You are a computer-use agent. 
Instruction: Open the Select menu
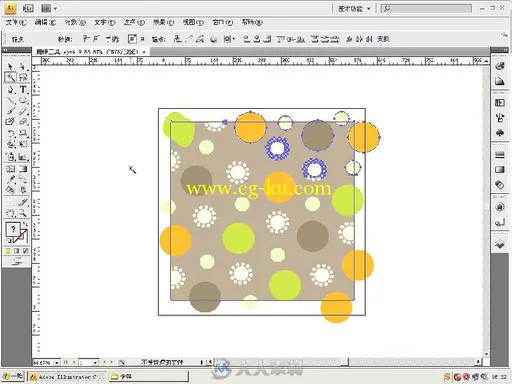[134, 22]
